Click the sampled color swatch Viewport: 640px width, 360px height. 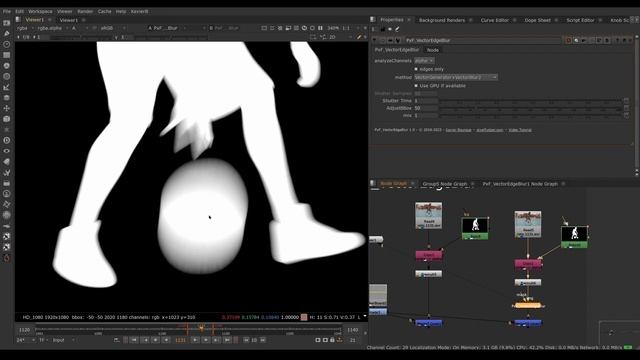click(304, 317)
